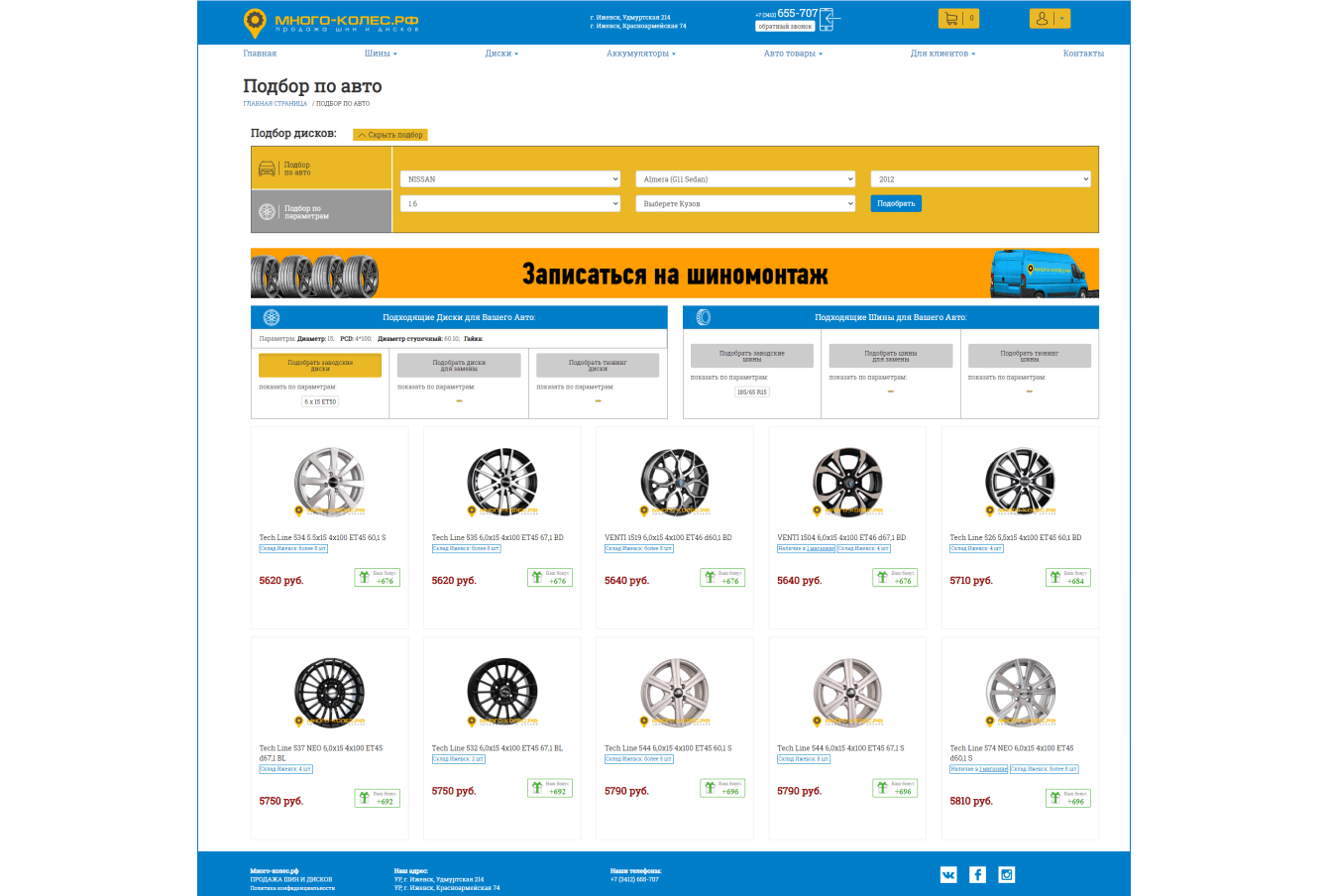Click the gift bonus icon for Tech Line 532
1328x896 pixels.
[x=536, y=788]
